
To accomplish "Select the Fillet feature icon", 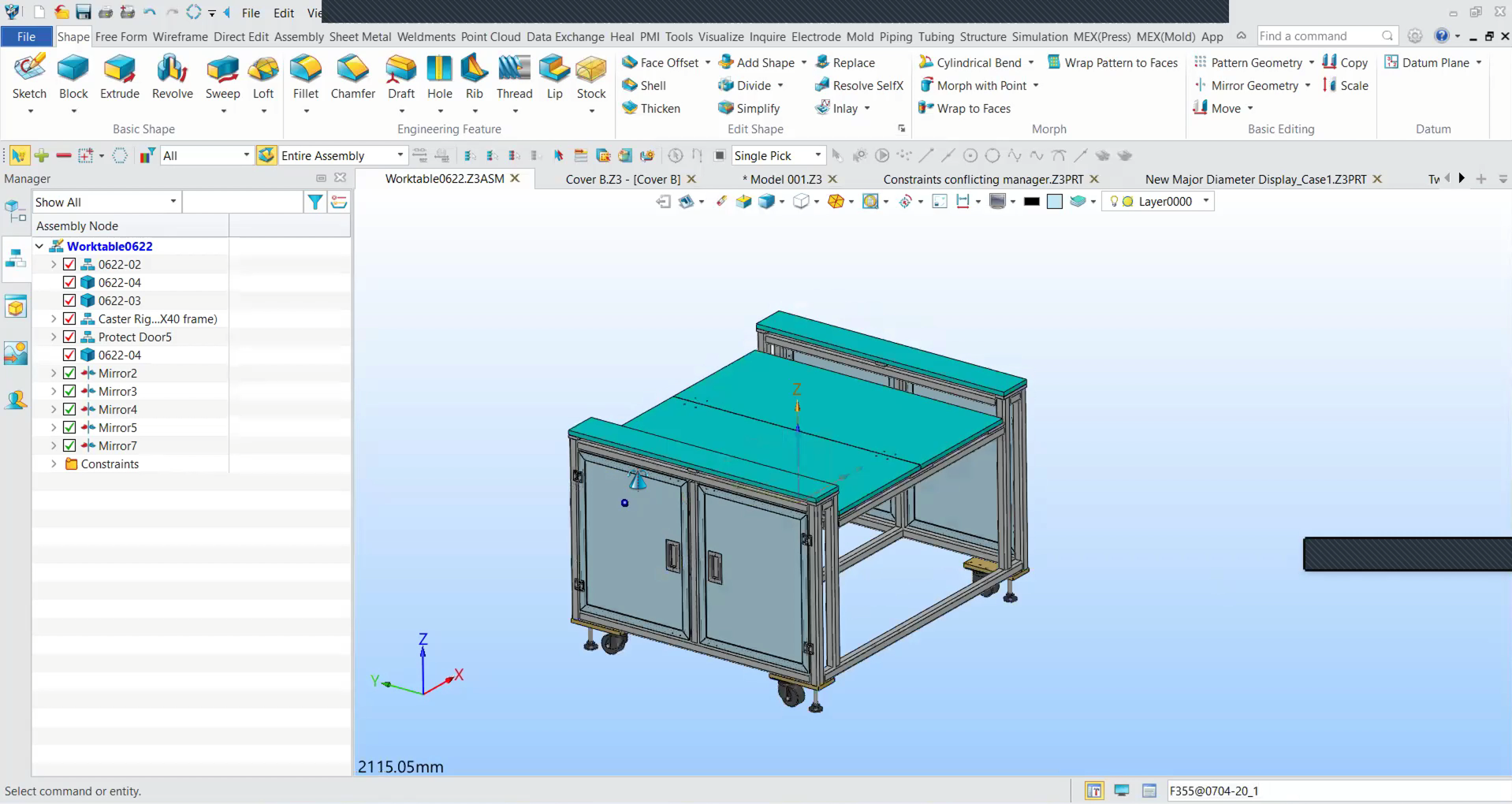I will [x=305, y=71].
